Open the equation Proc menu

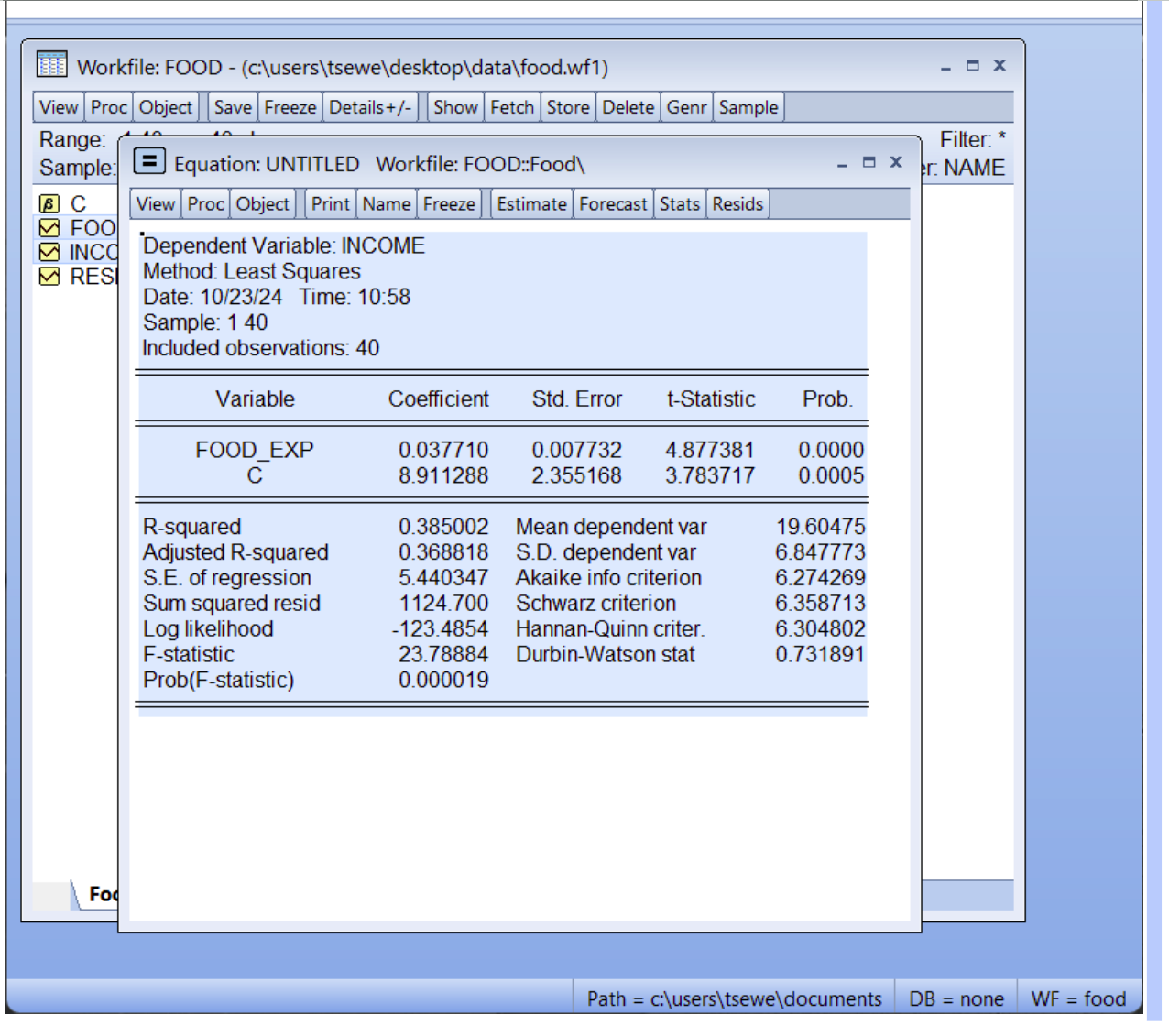point(205,204)
